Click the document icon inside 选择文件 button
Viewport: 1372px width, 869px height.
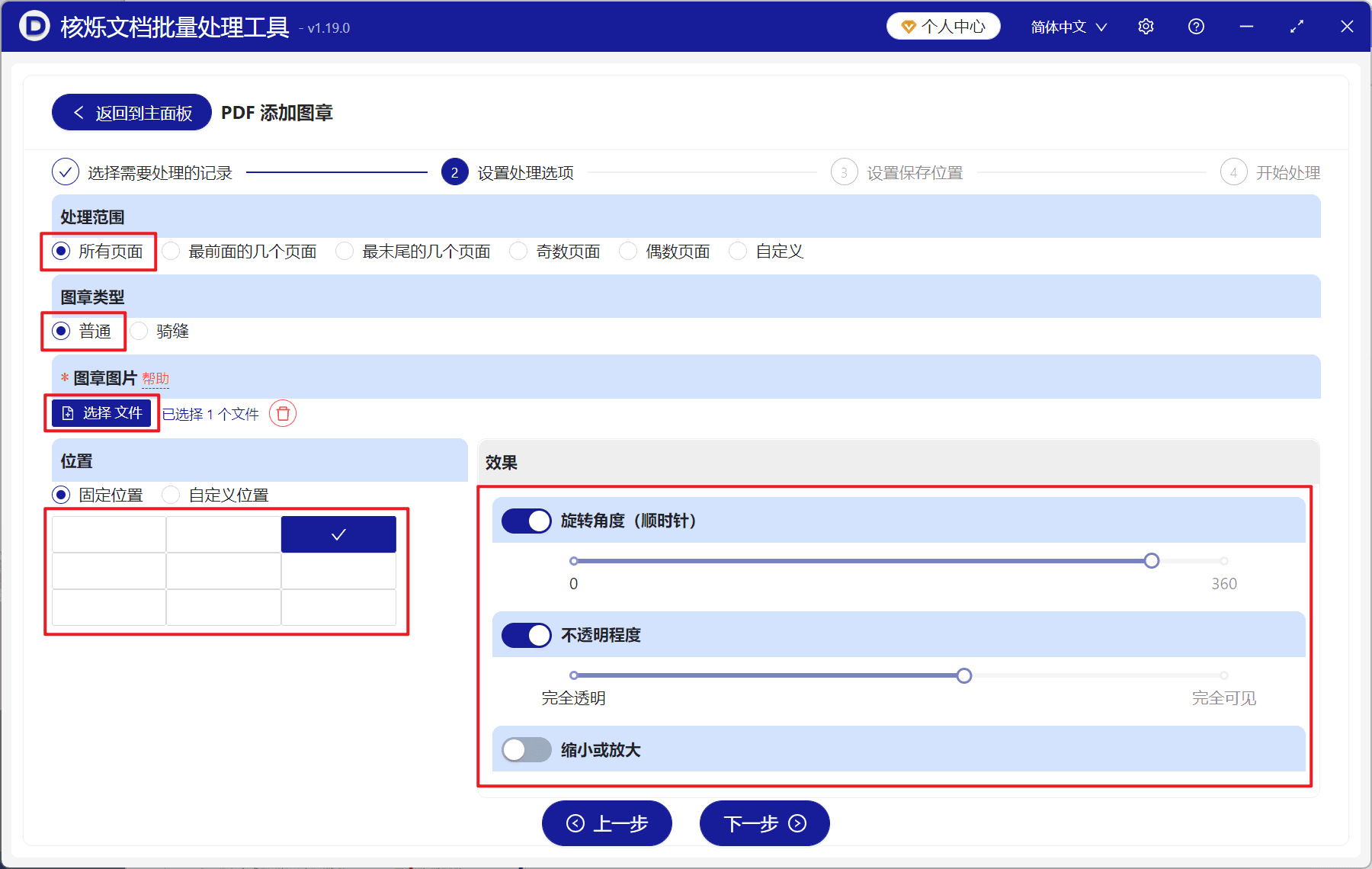(66, 412)
